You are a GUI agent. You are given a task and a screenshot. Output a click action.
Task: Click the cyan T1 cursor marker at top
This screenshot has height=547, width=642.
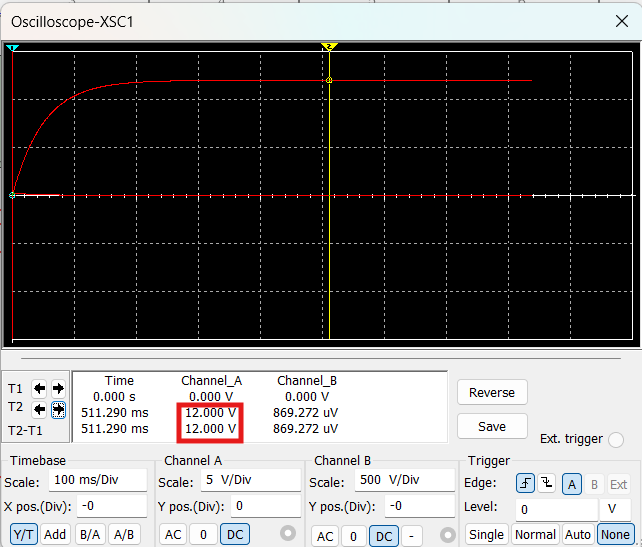pos(12,48)
